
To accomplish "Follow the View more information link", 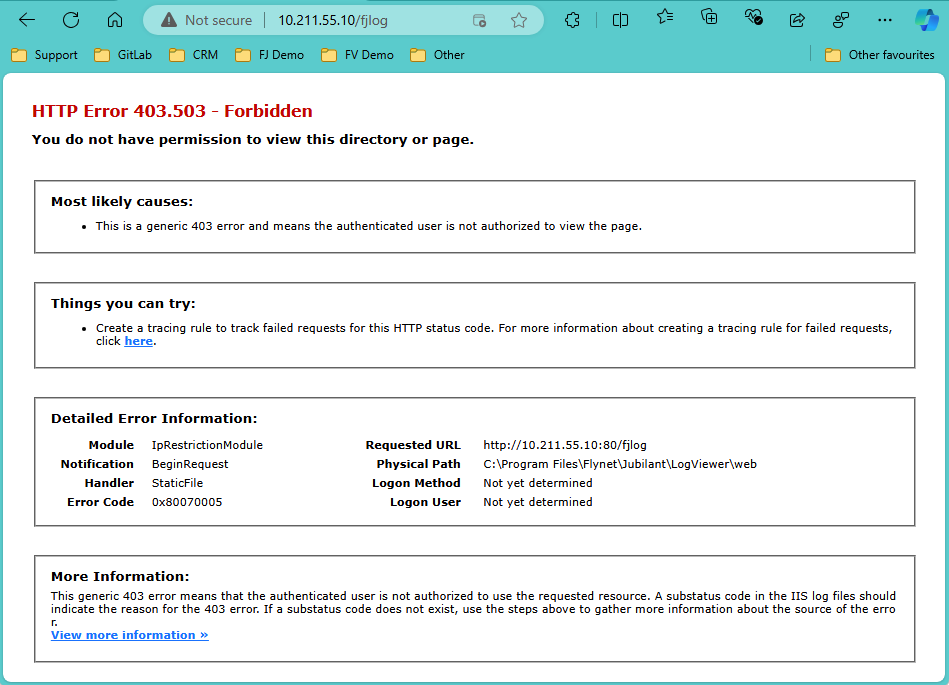I will click(129, 634).
